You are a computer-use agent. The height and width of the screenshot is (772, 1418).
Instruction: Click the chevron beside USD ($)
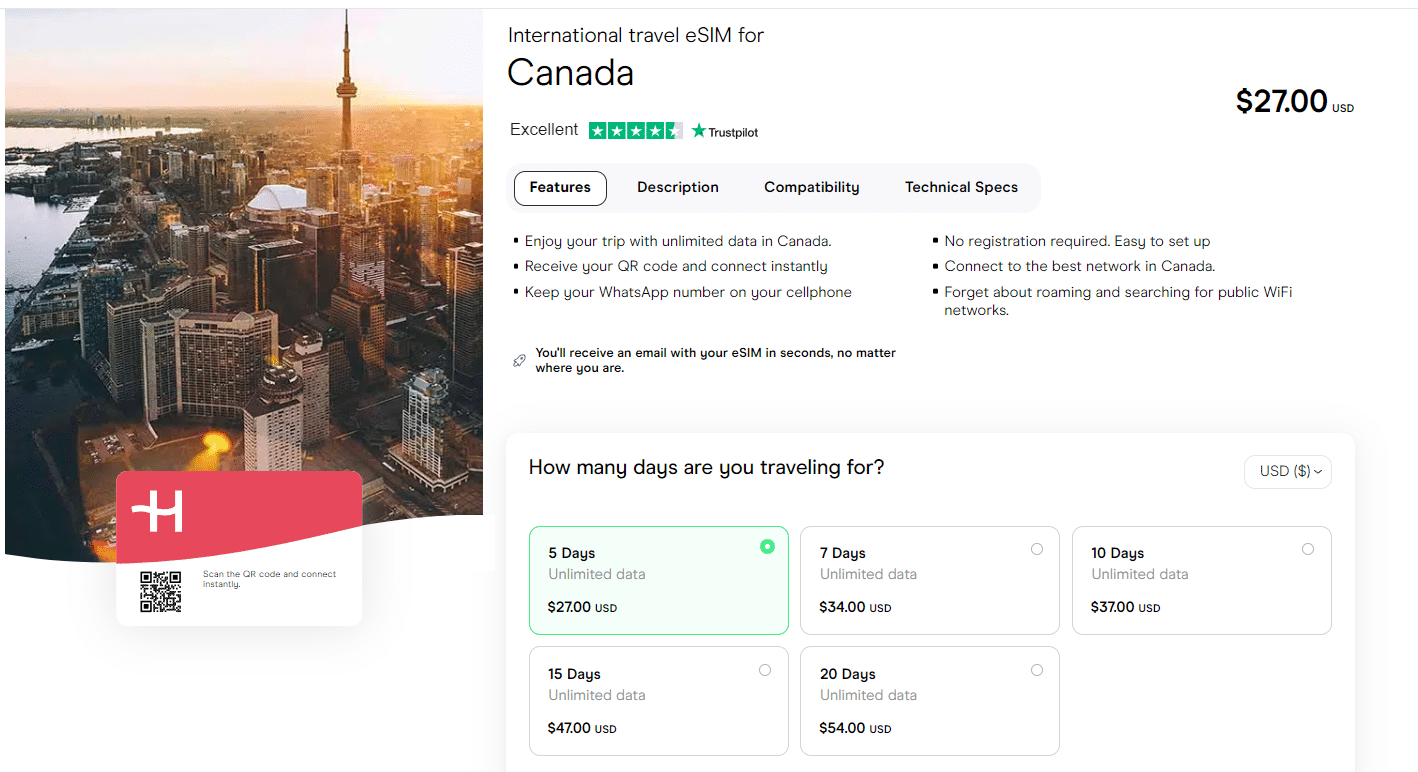[x=1319, y=471]
